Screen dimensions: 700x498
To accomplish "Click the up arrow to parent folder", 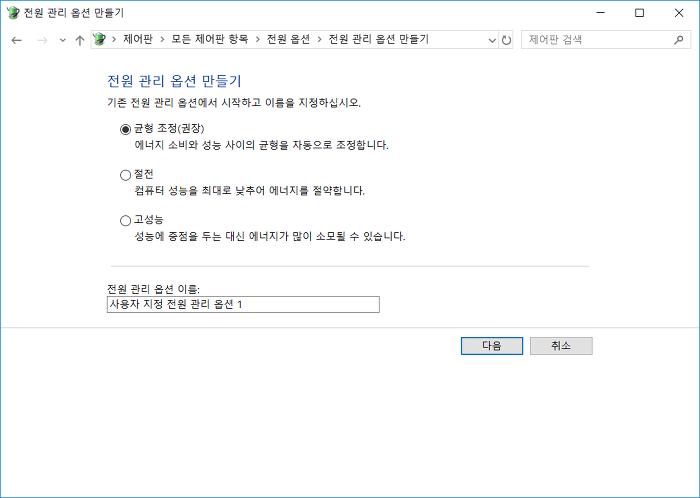I will (x=79, y=40).
